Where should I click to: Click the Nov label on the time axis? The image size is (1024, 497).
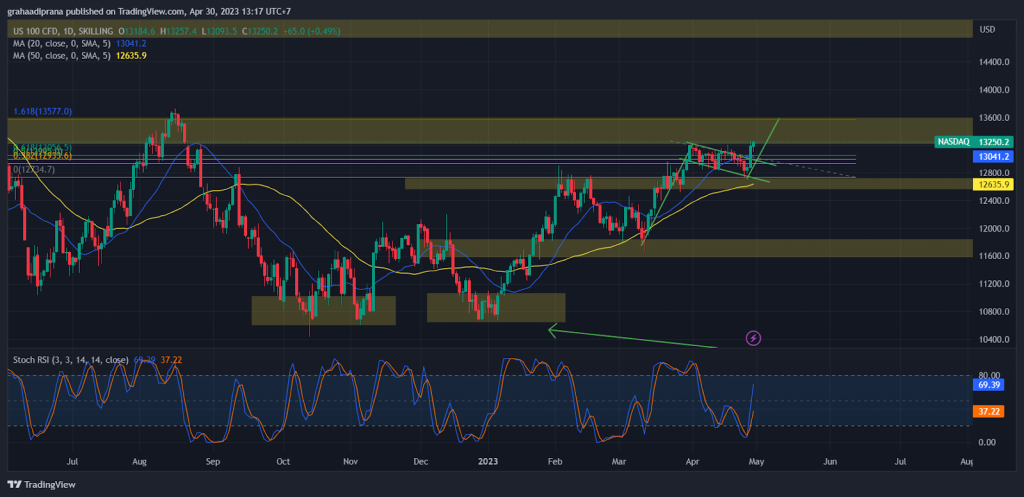point(351,461)
